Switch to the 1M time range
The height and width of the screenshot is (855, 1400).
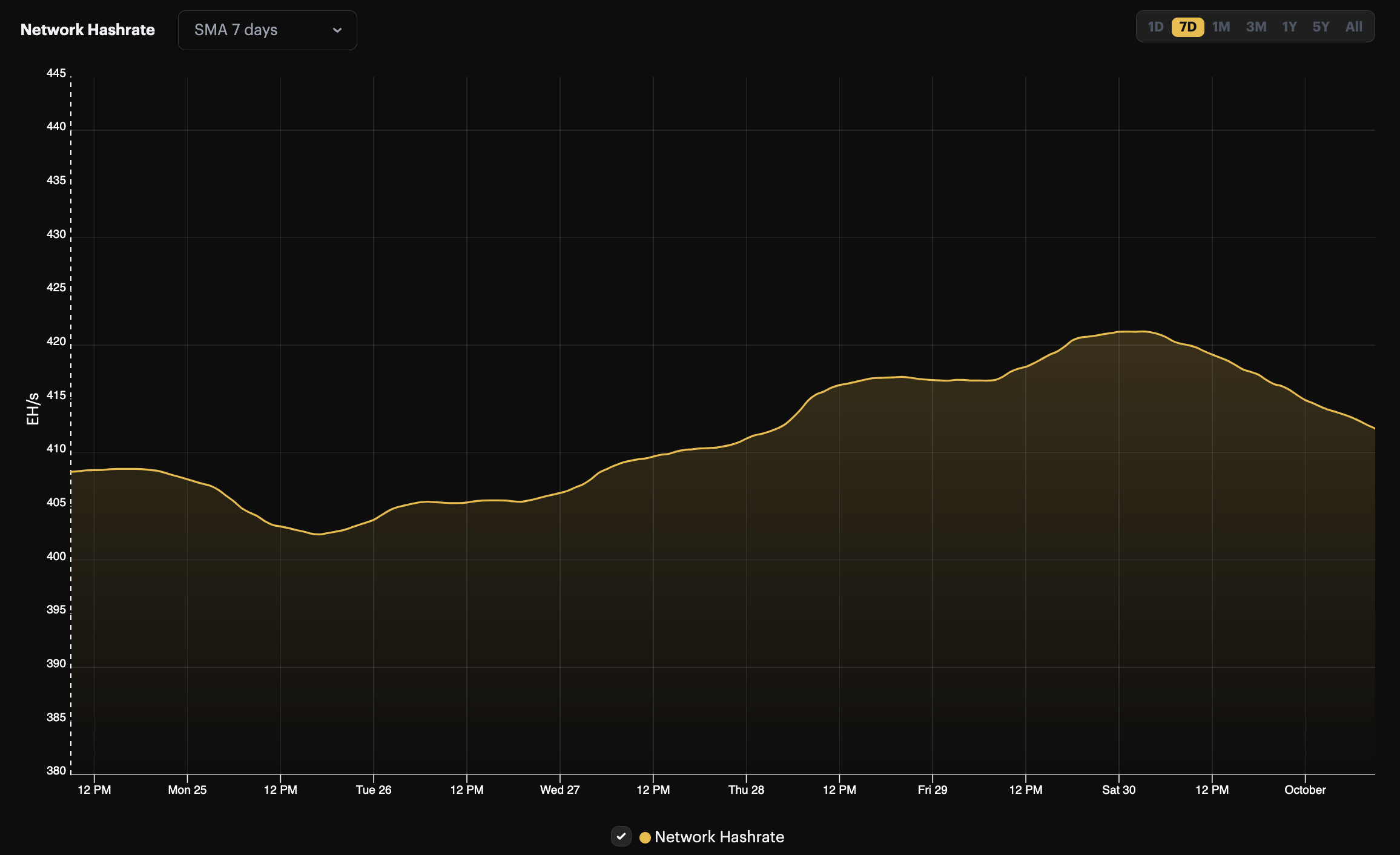pyautogui.click(x=1222, y=27)
